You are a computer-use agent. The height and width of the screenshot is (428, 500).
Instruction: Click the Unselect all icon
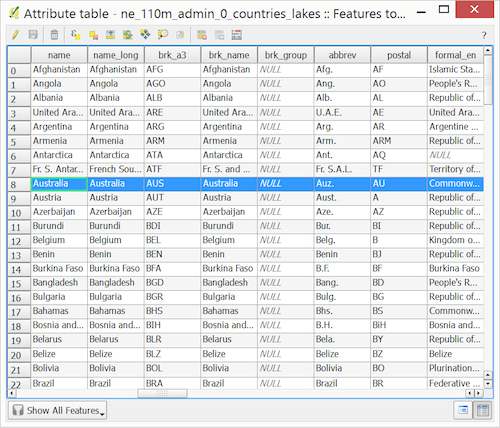[93, 35]
